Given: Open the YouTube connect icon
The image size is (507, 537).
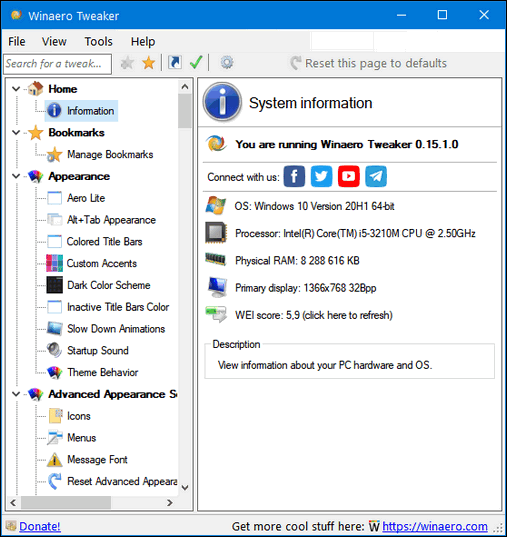Looking at the screenshot, I should pyautogui.click(x=349, y=176).
